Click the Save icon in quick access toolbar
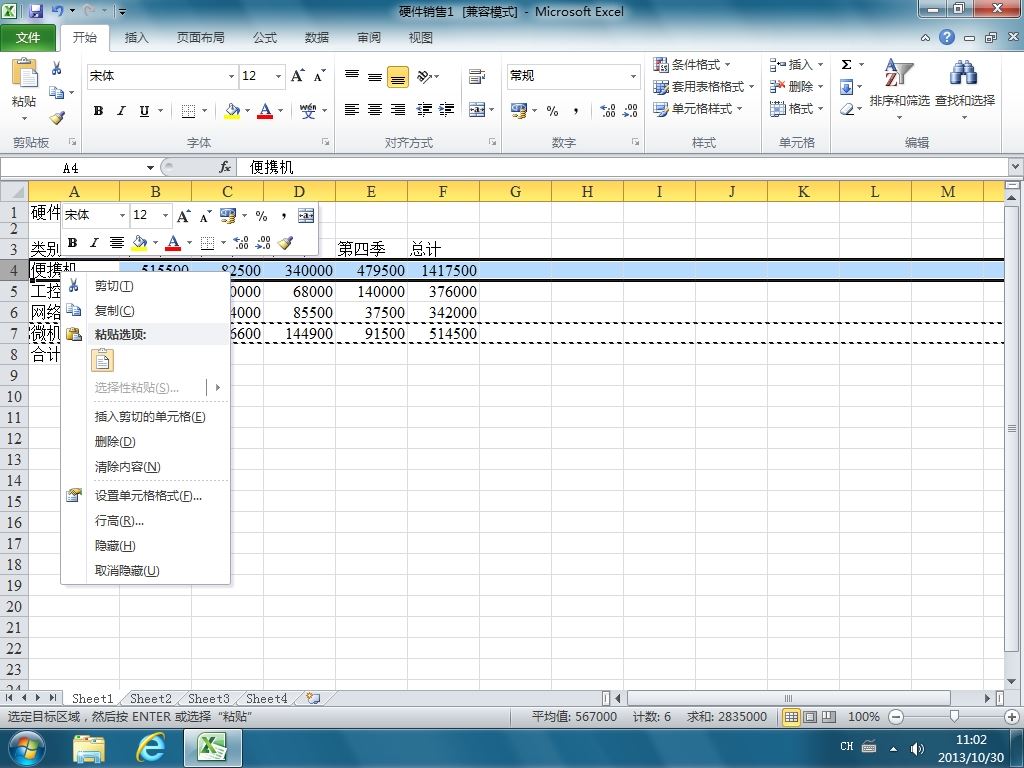1024x768 pixels. 35,10
